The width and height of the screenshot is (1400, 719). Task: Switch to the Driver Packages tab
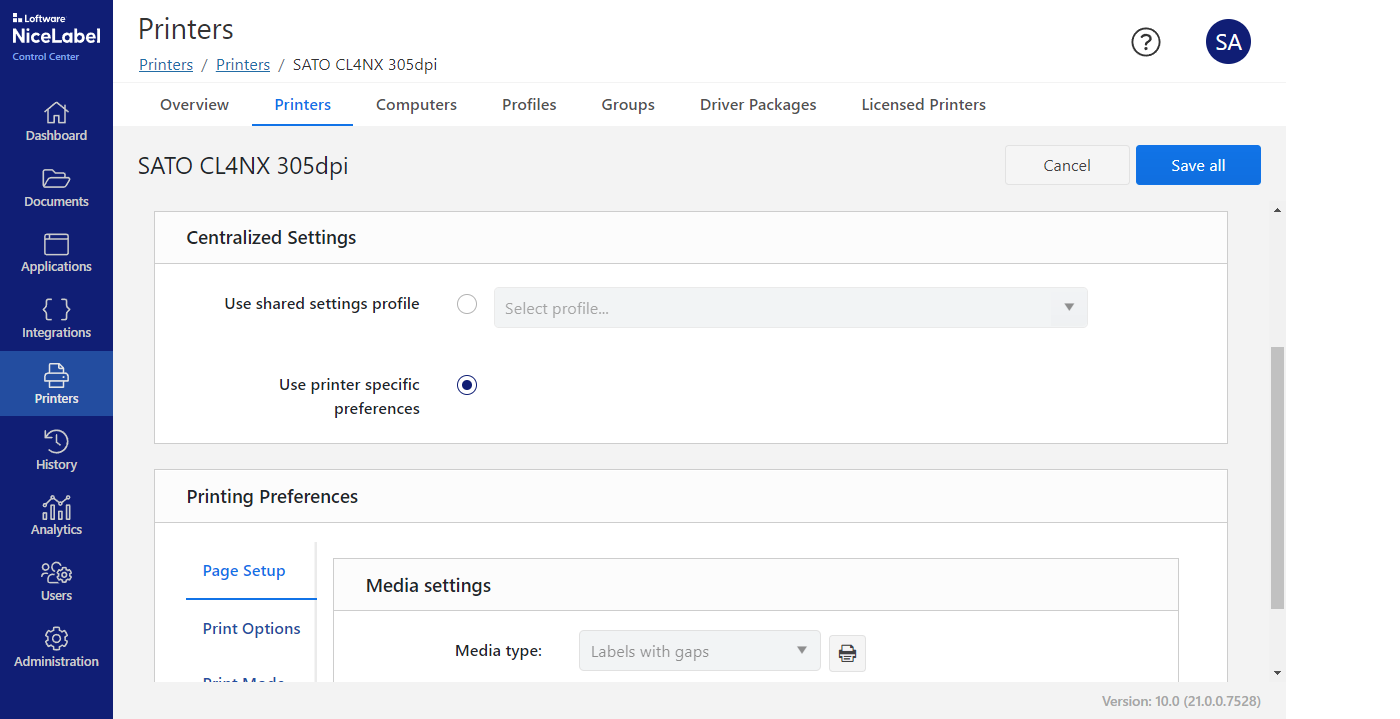coord(758,104)
